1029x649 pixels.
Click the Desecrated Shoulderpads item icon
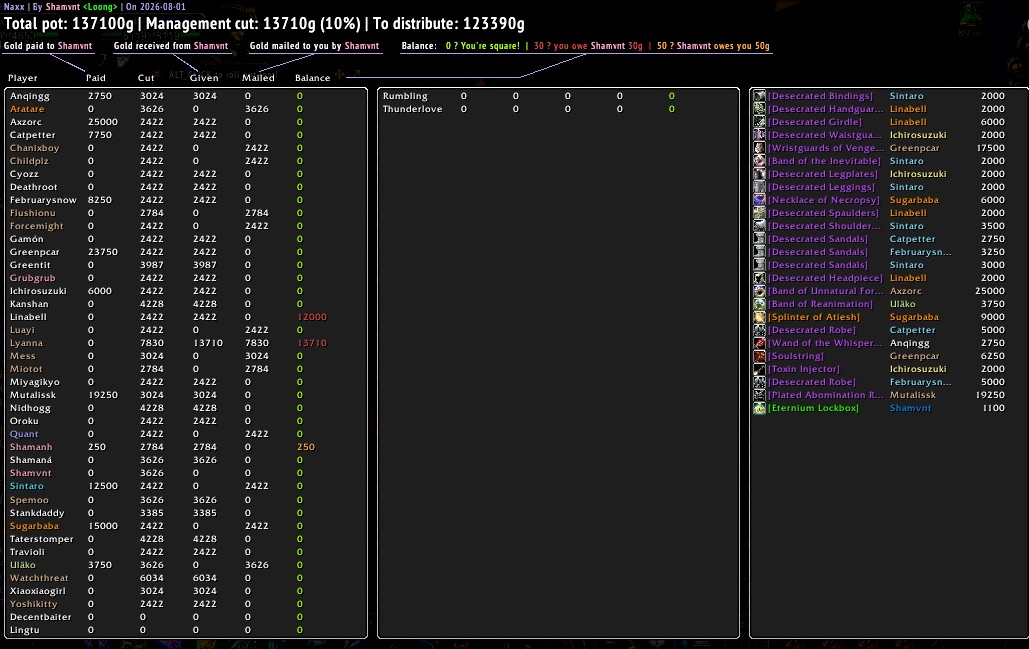tap(759, 226)
